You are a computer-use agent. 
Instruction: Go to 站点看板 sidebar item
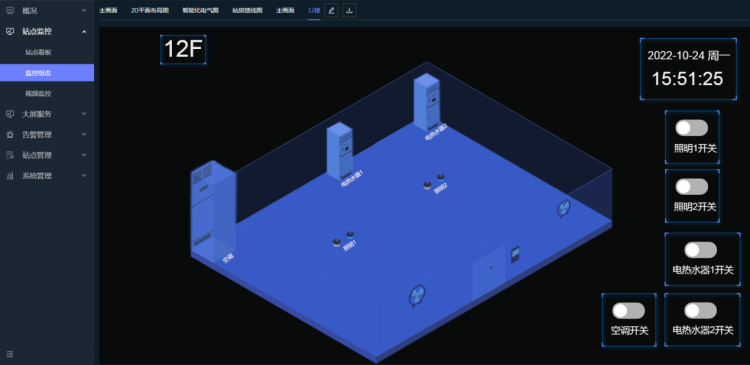[x=38, y=52]
